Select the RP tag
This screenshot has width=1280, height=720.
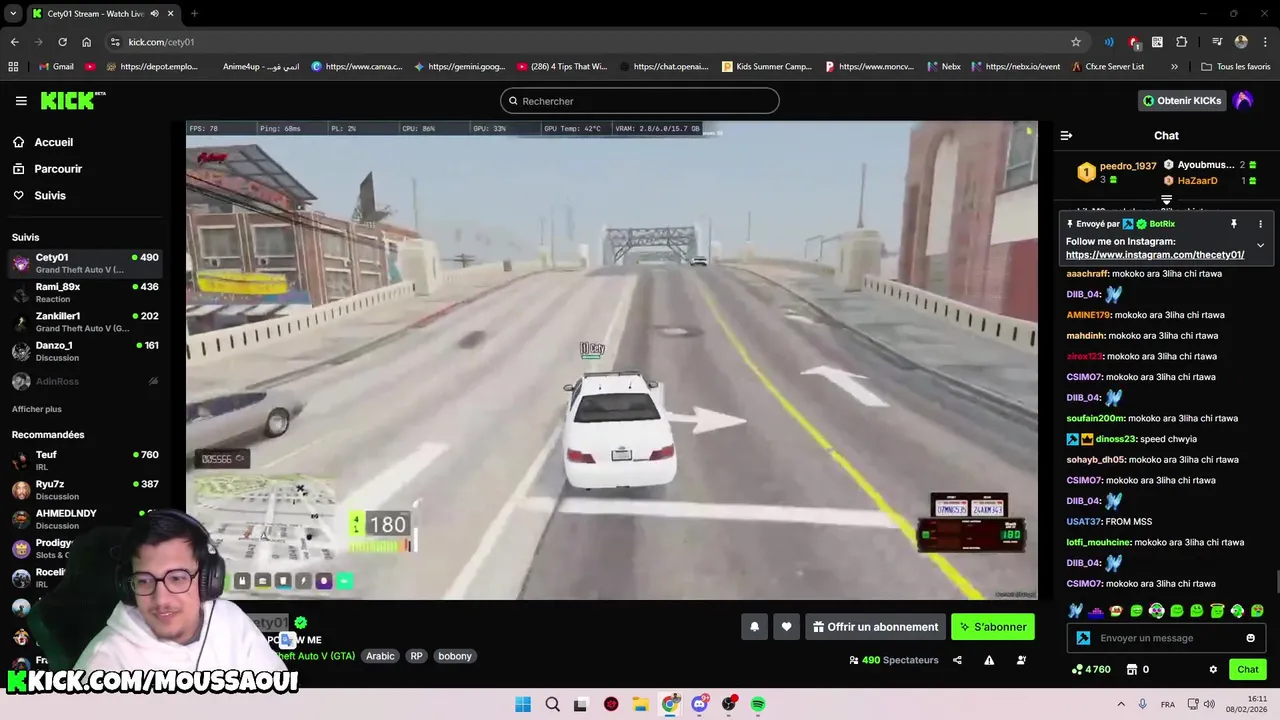(x=417, y=656)
